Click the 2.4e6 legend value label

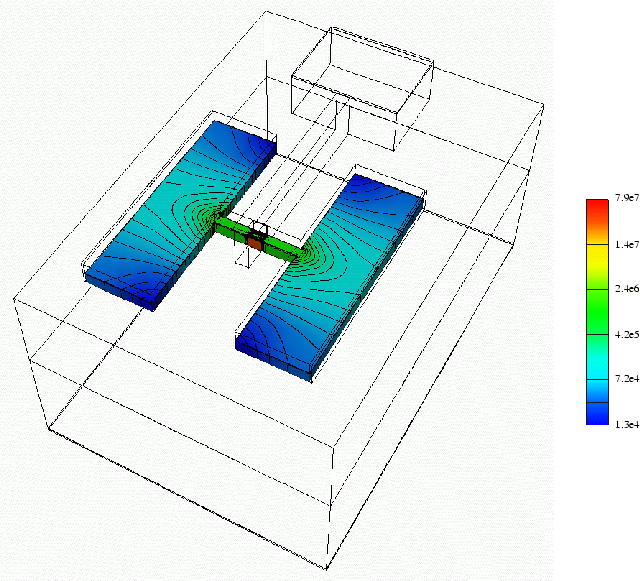coord(627,289)
